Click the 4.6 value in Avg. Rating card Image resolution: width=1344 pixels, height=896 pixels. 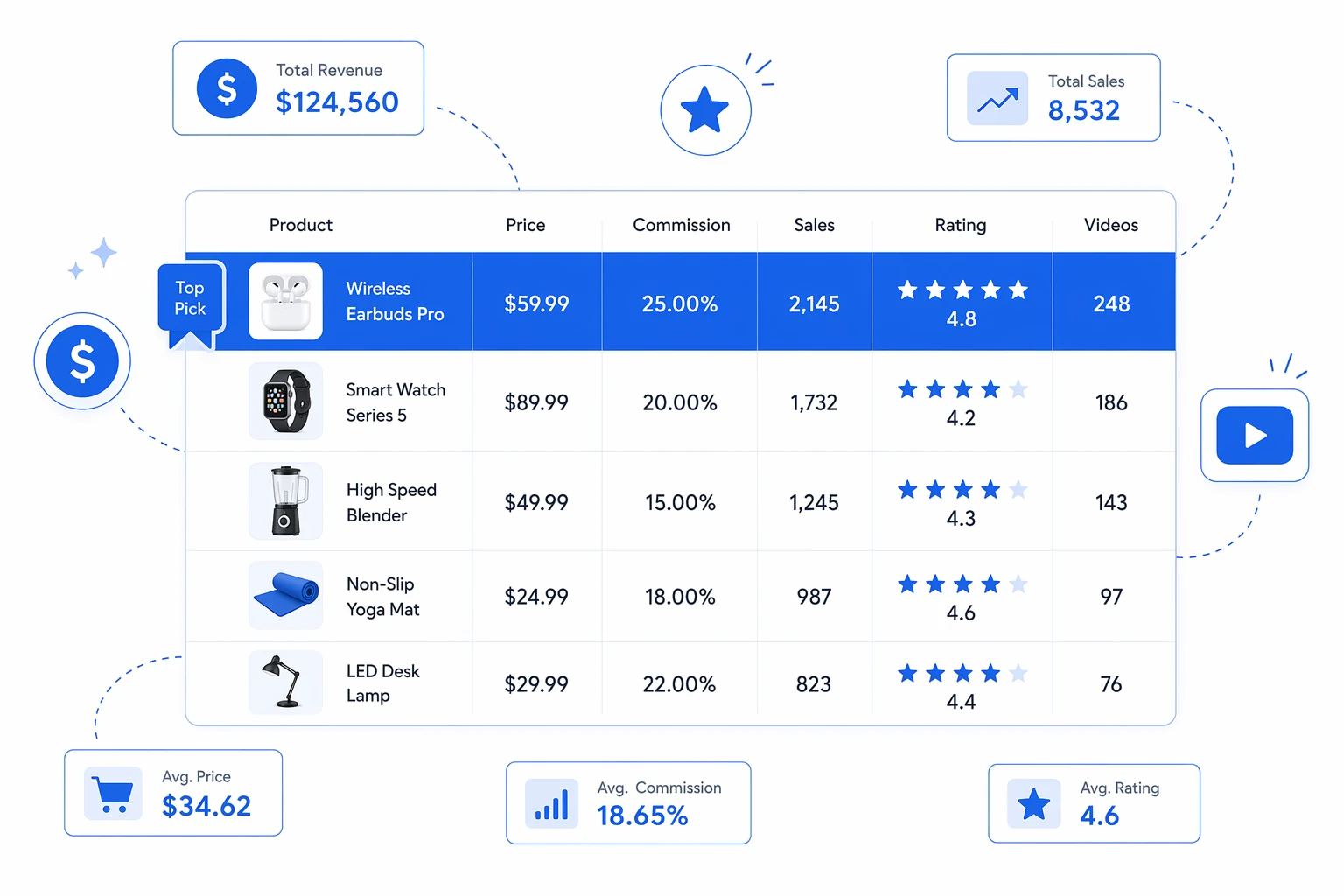tap(1100, 815)
